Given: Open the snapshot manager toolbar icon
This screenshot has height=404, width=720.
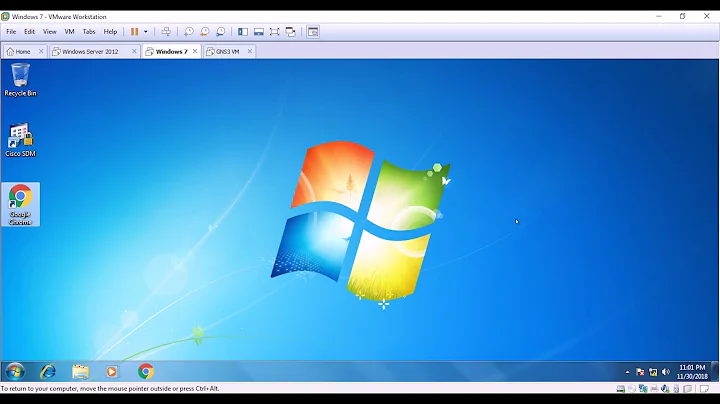Looking at the screenshot, I should pos(221,32).
